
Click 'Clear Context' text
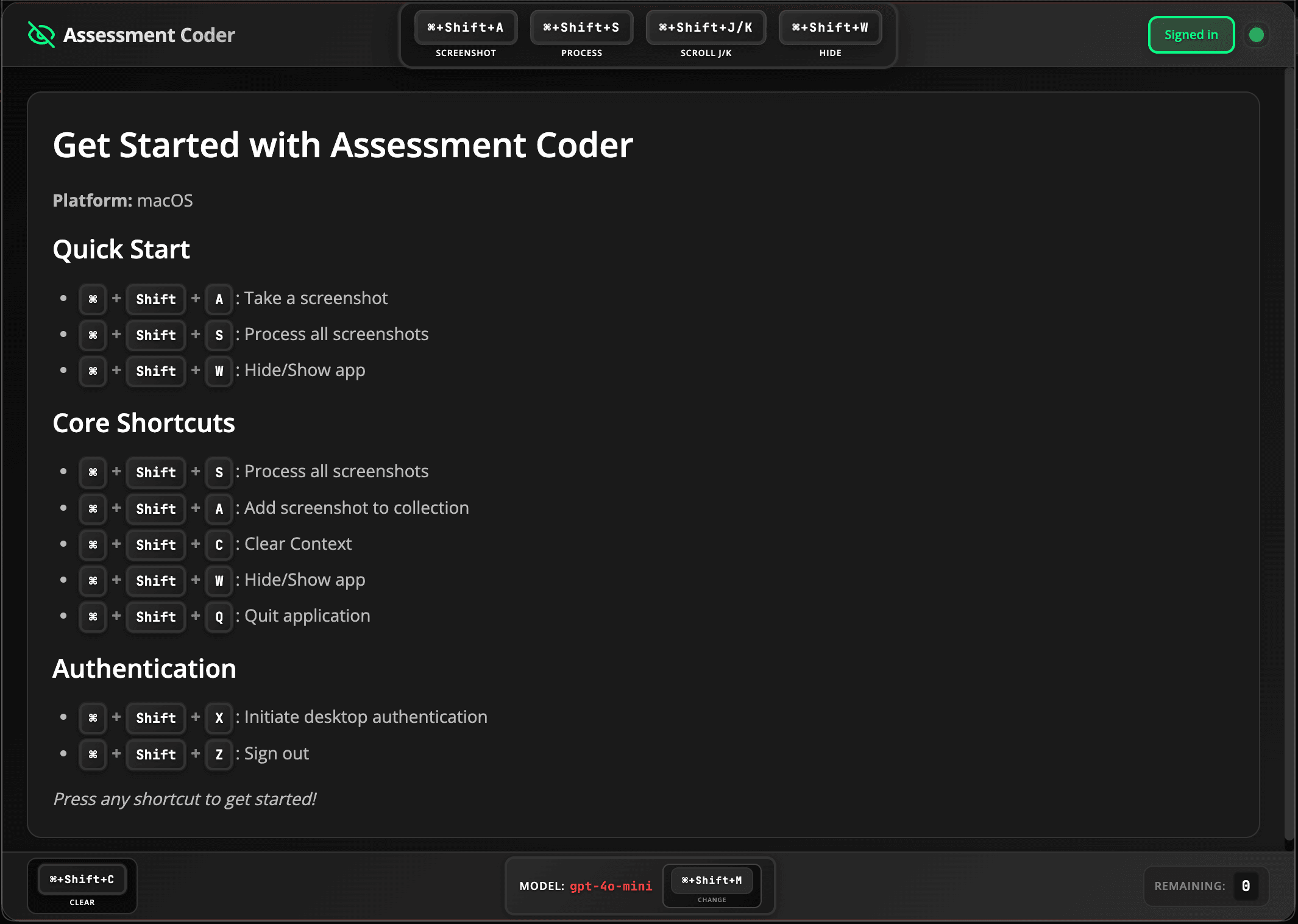[298, 544]
